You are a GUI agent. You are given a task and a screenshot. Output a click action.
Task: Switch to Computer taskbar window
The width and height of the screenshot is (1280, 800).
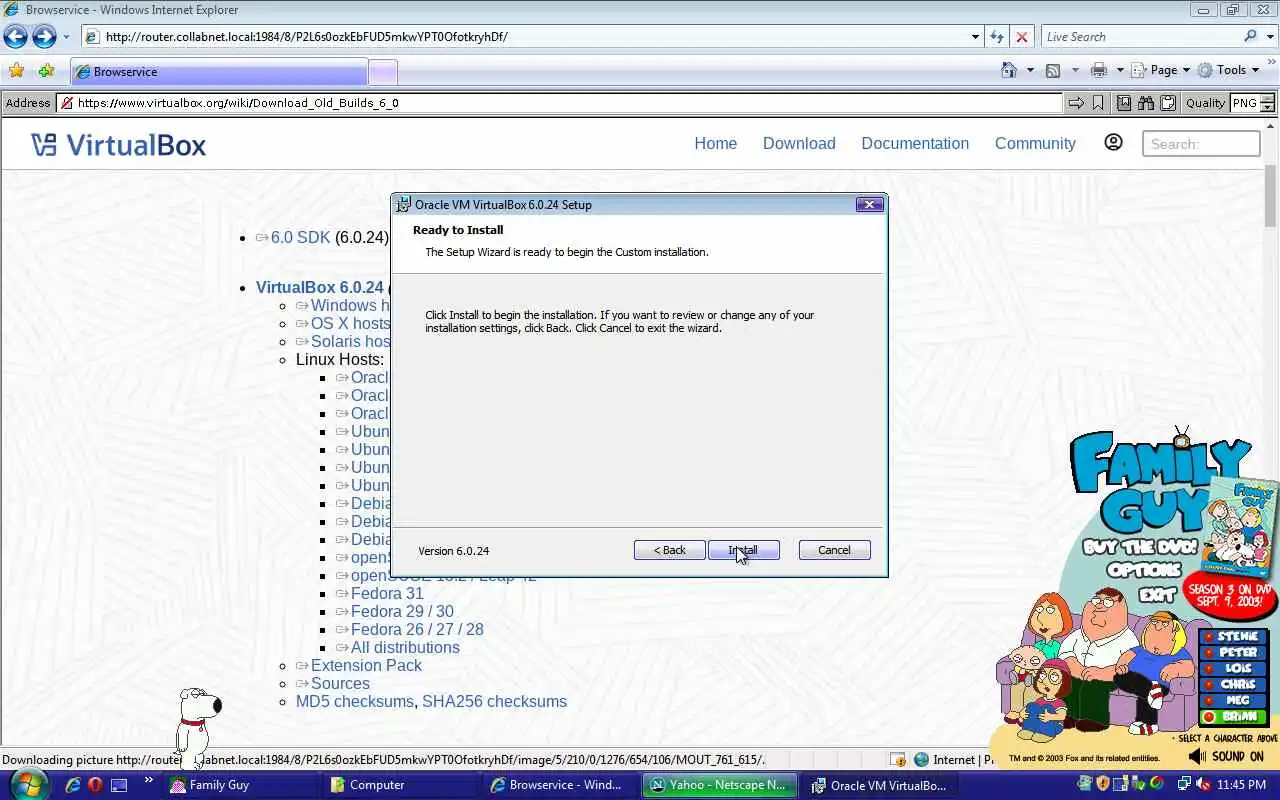pos(401,785)
